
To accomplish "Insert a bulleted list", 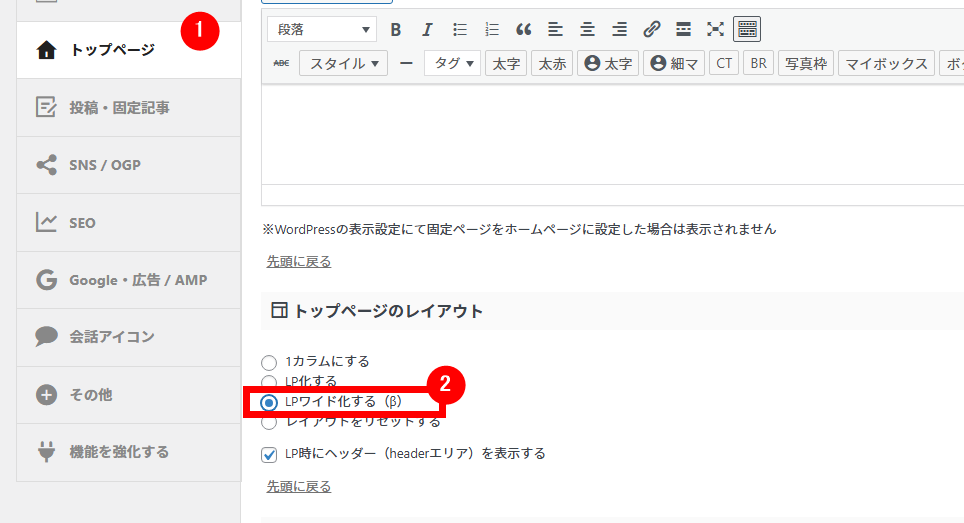I will tap(459, 29).
